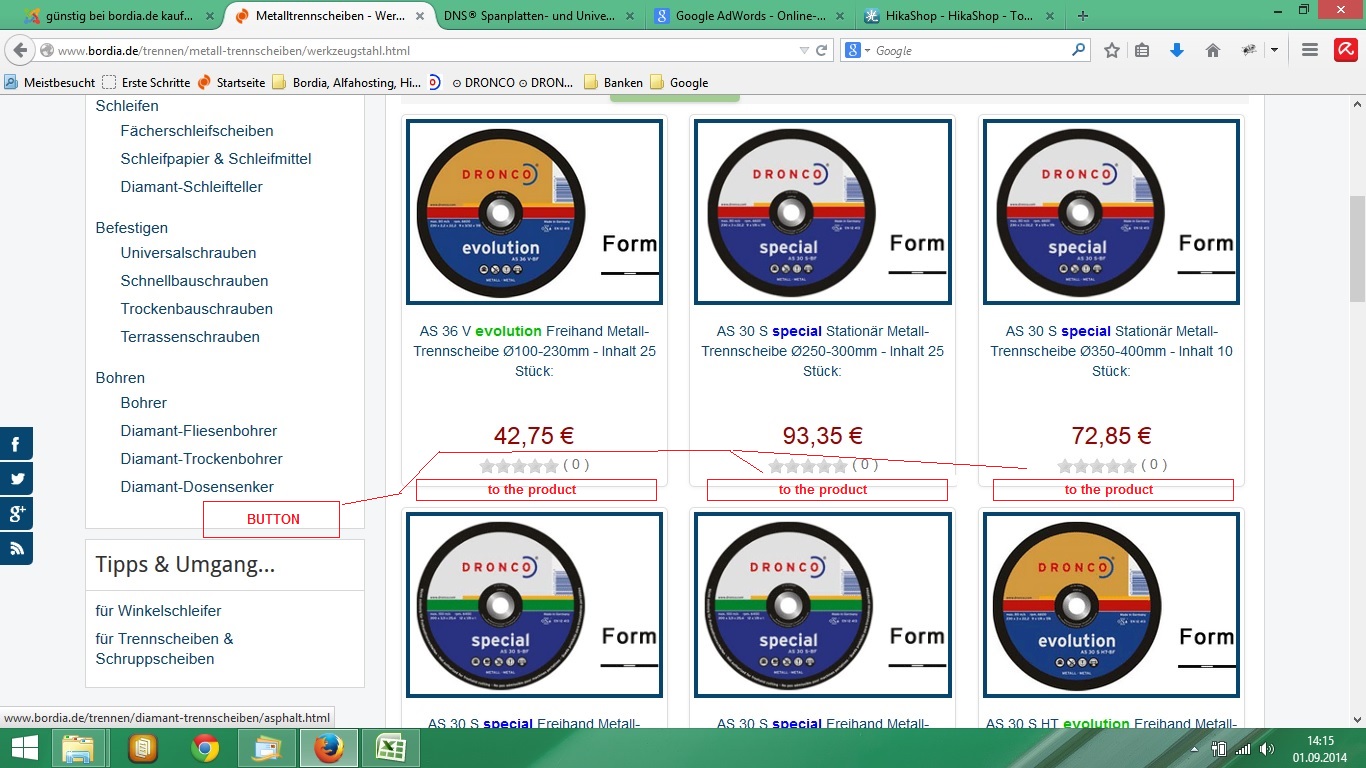Open AS 30 S special Ø350-400mm product title

point(1111,351)
